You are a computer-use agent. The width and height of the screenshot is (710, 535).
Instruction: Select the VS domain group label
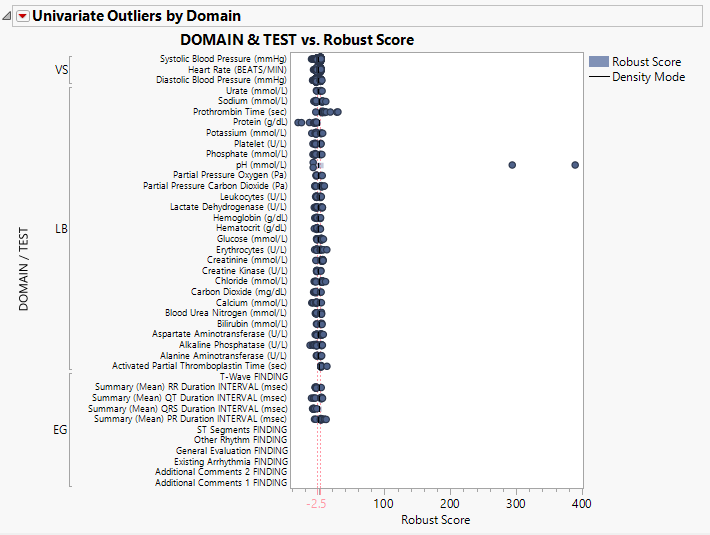click(61, 70)
